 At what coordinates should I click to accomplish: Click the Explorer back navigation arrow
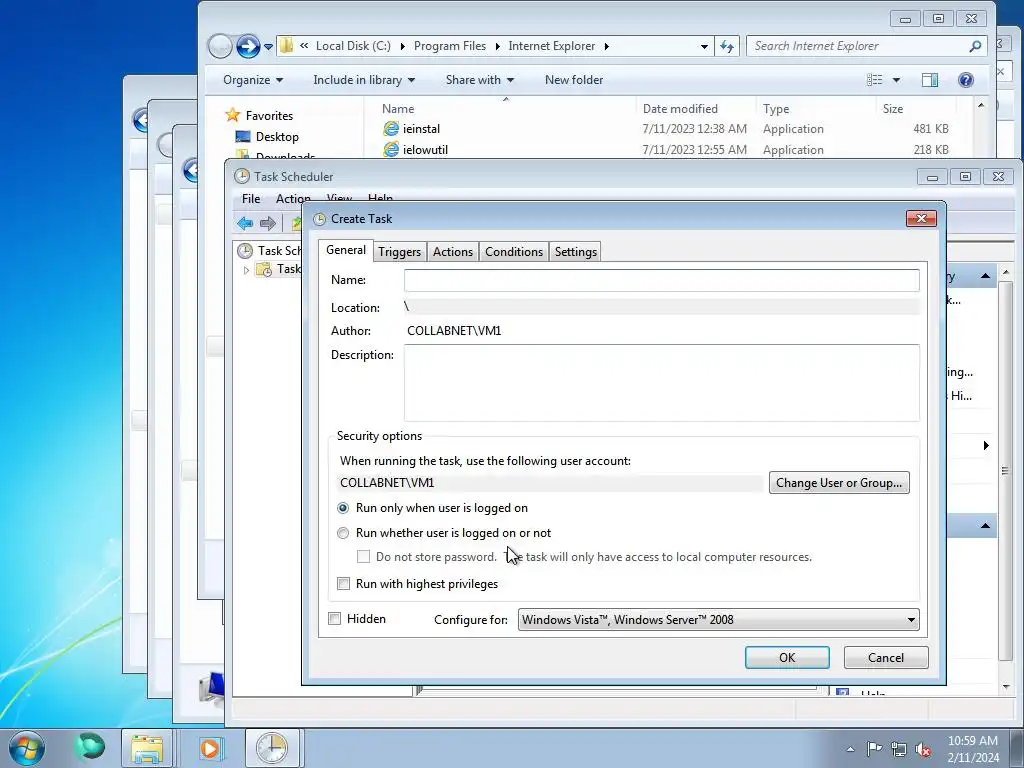tap(220, 46)
